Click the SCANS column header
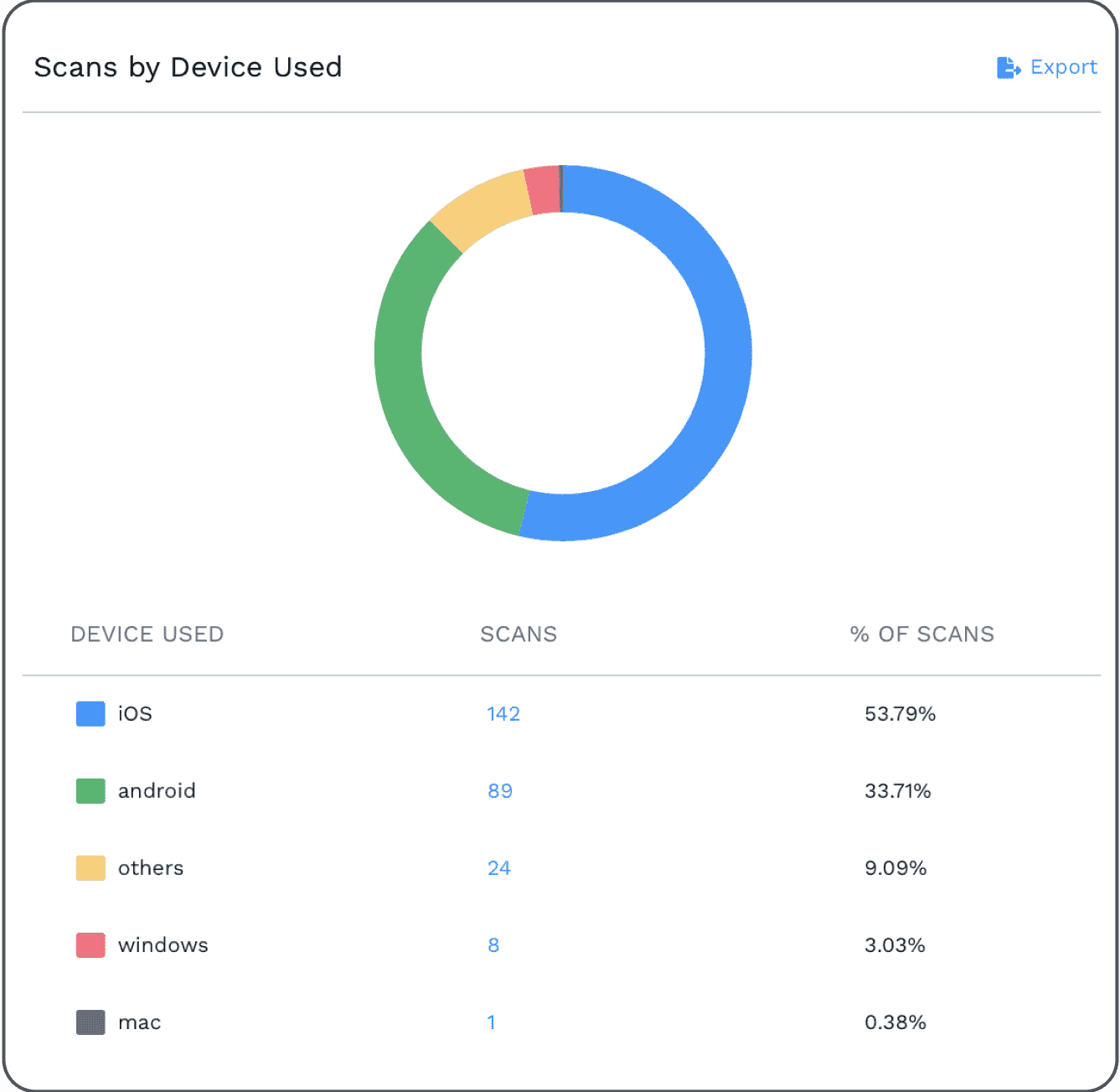 (519, 634)
